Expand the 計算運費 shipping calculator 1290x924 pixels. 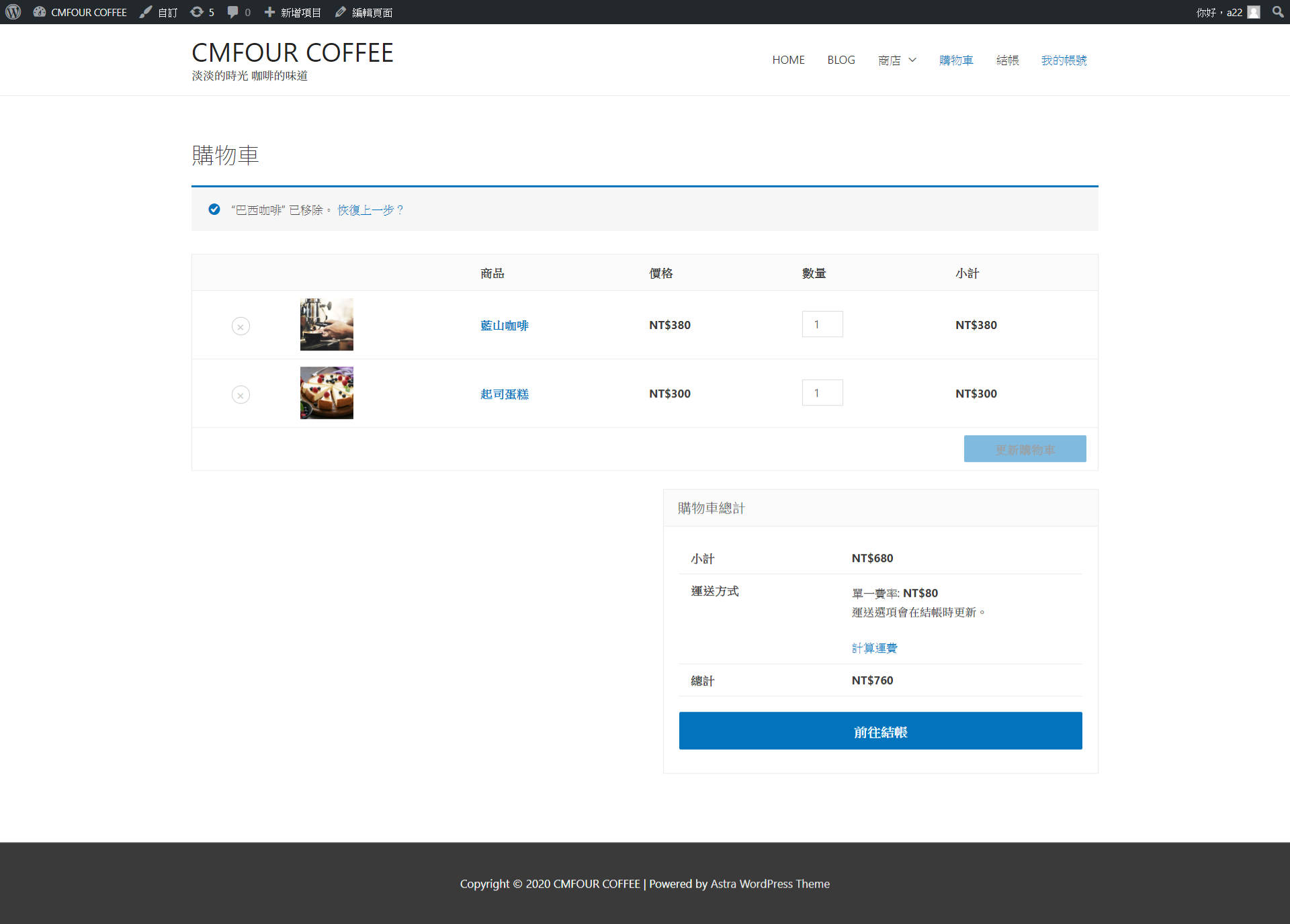tap(874, 648)
